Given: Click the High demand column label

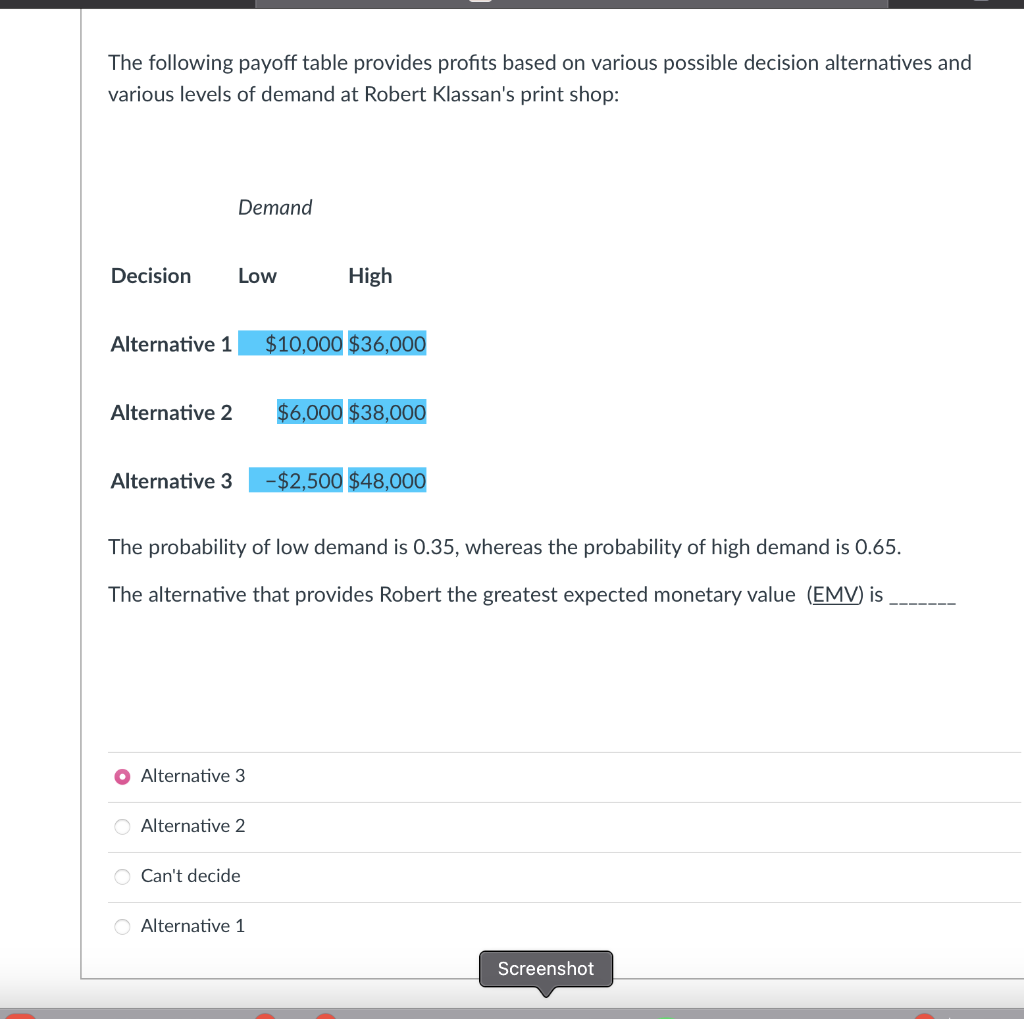Looking at the screenshot, I should click(370, 275).
